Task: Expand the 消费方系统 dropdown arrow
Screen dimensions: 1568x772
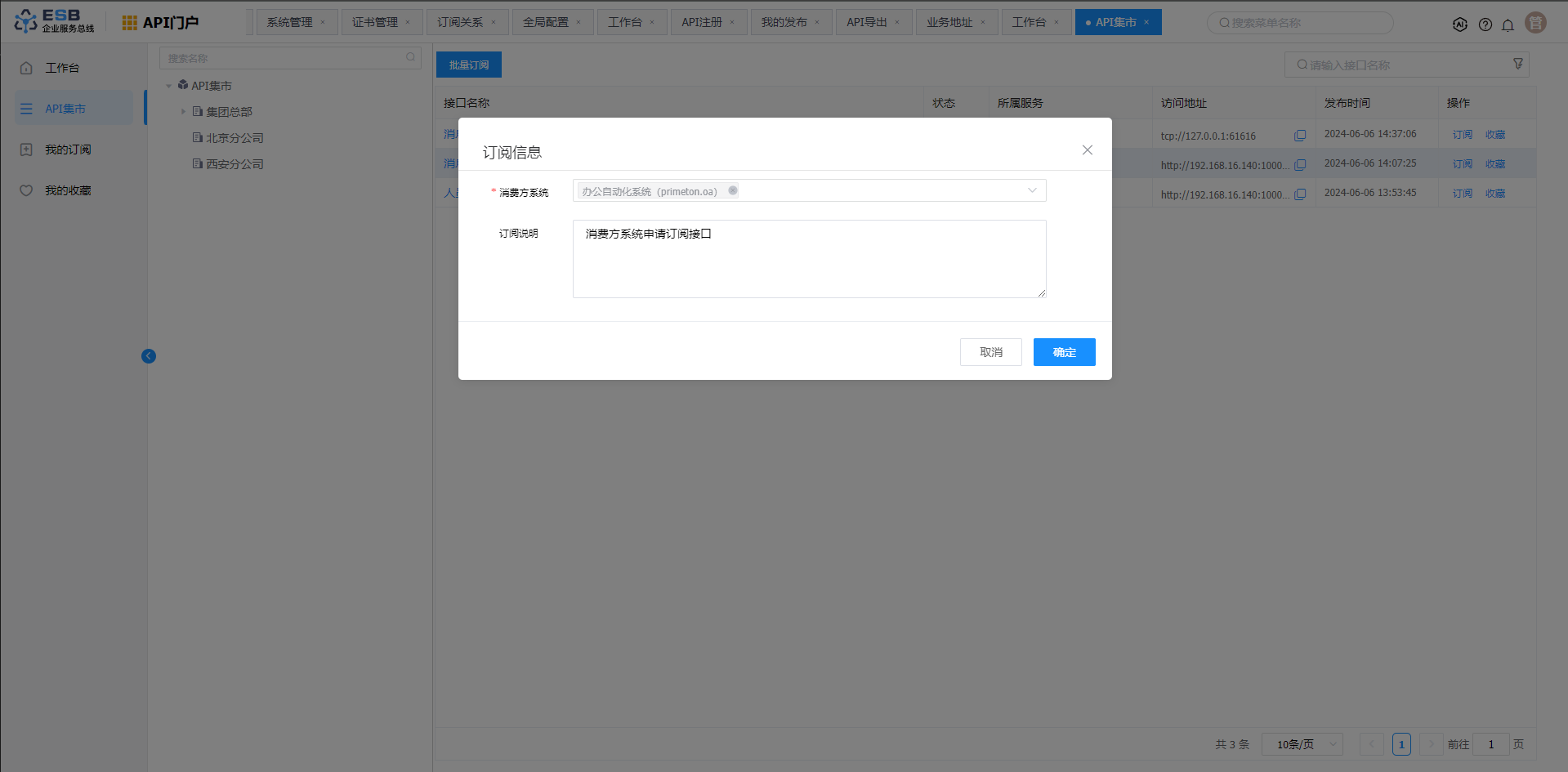Action: (1032, 190)
